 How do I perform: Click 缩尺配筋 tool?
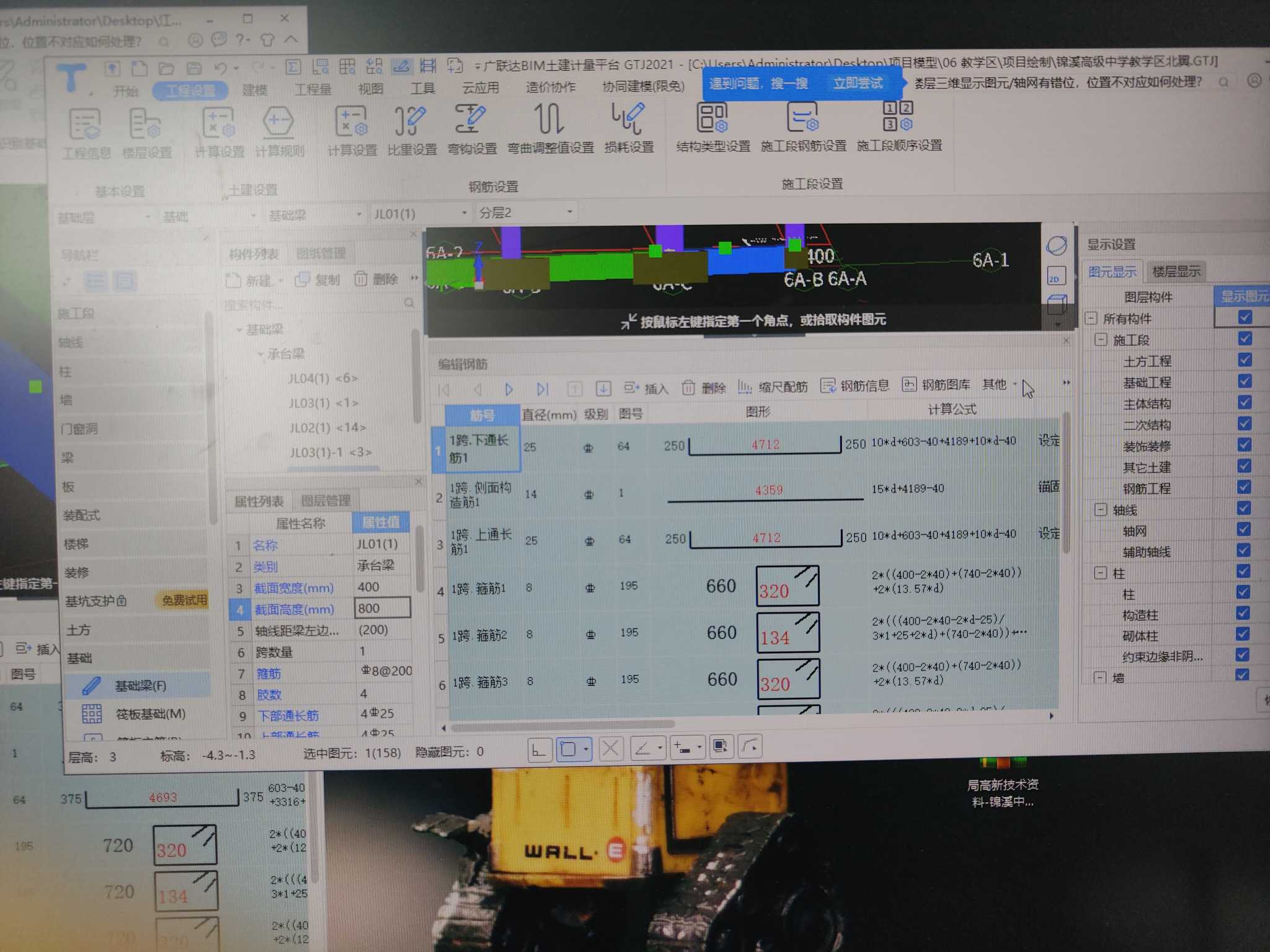point(773,387)
